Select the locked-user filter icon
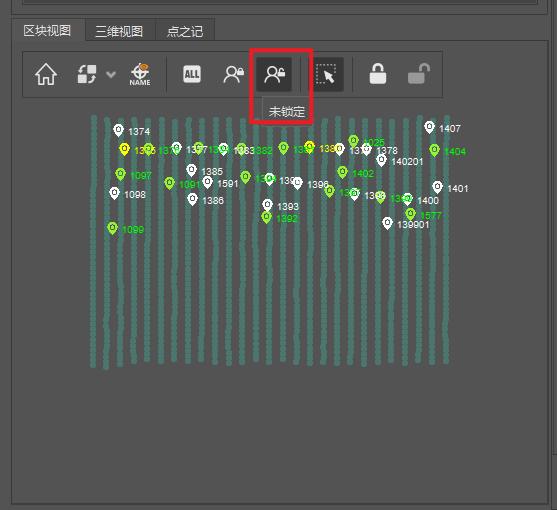This screenshot has height=510, width=557. tap(233, 74)
